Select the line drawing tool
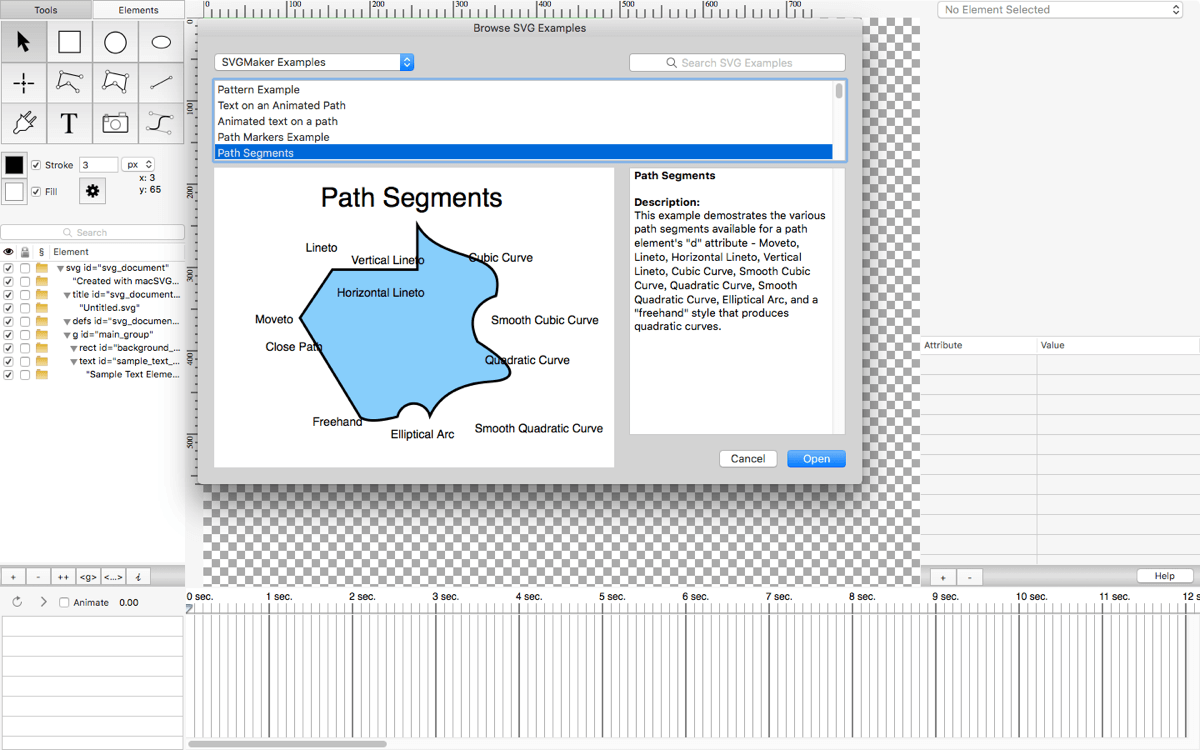Image resolution: width=1200 pixels, height=750 pixels. (x=161, y=83)
